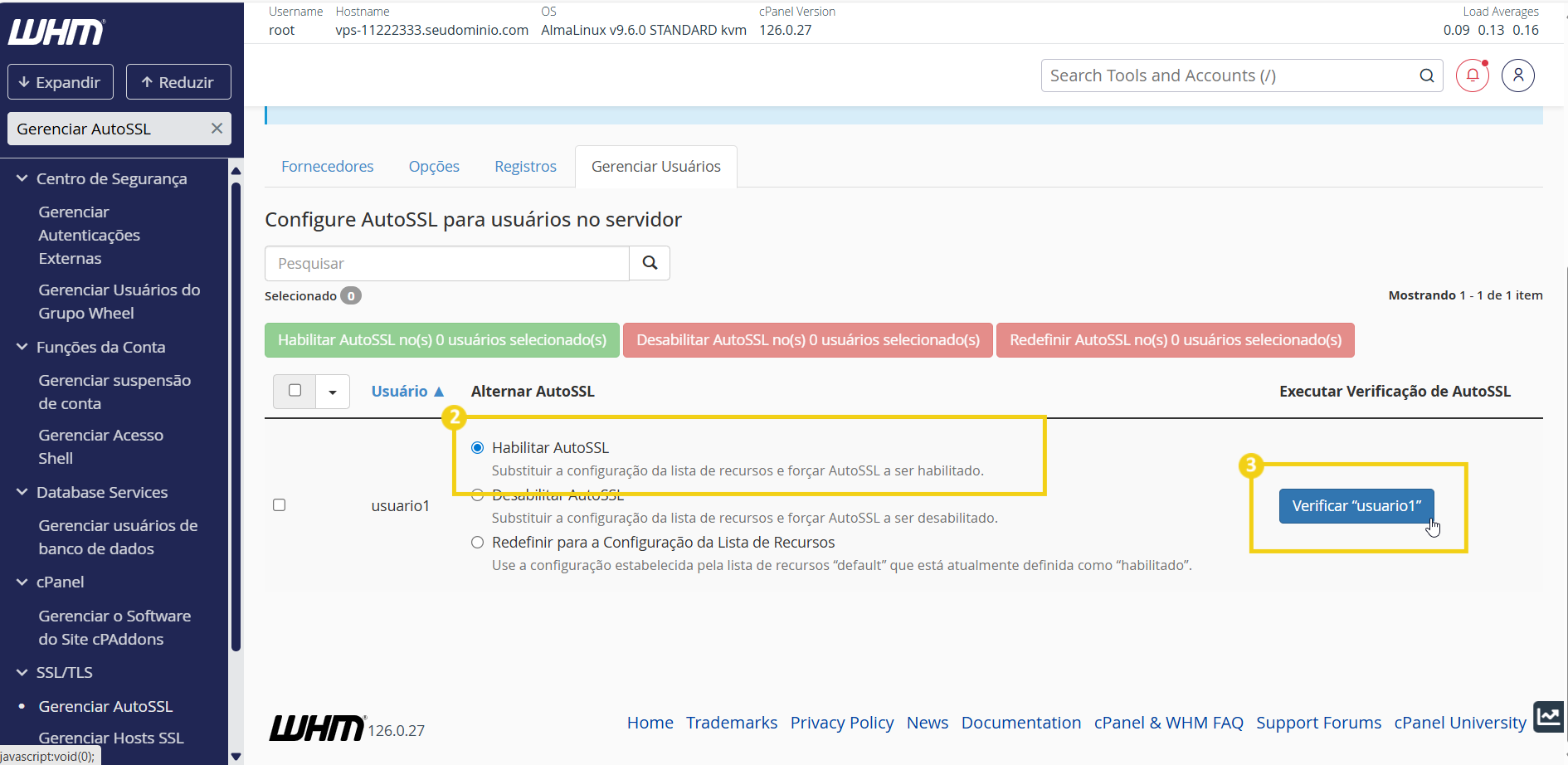The width and height of the screenshot is (1568, 765).
Task: Open the server statistics chart icon
Action: [1548, 716]
